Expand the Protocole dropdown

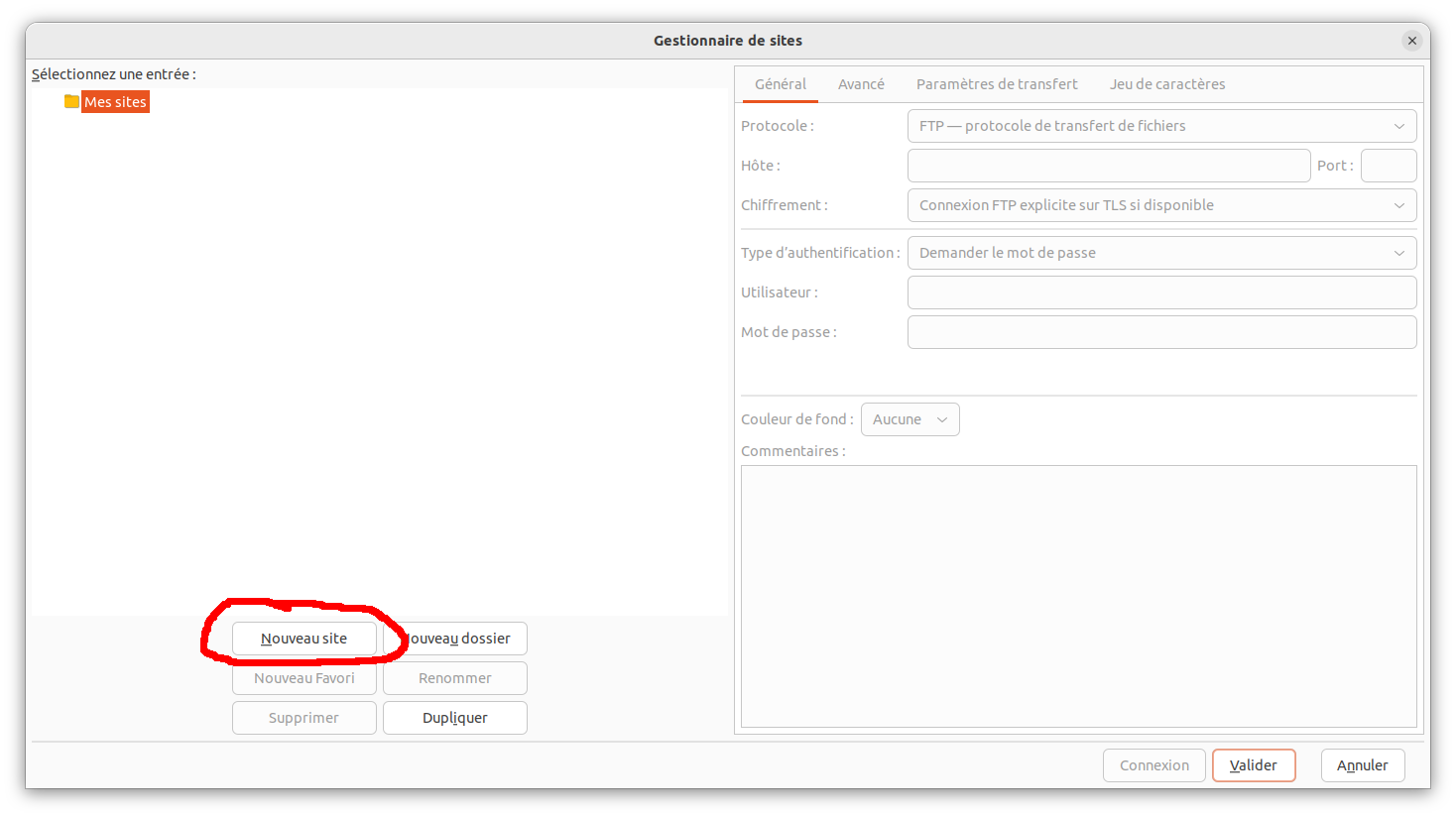click(x=1161, y=126)
